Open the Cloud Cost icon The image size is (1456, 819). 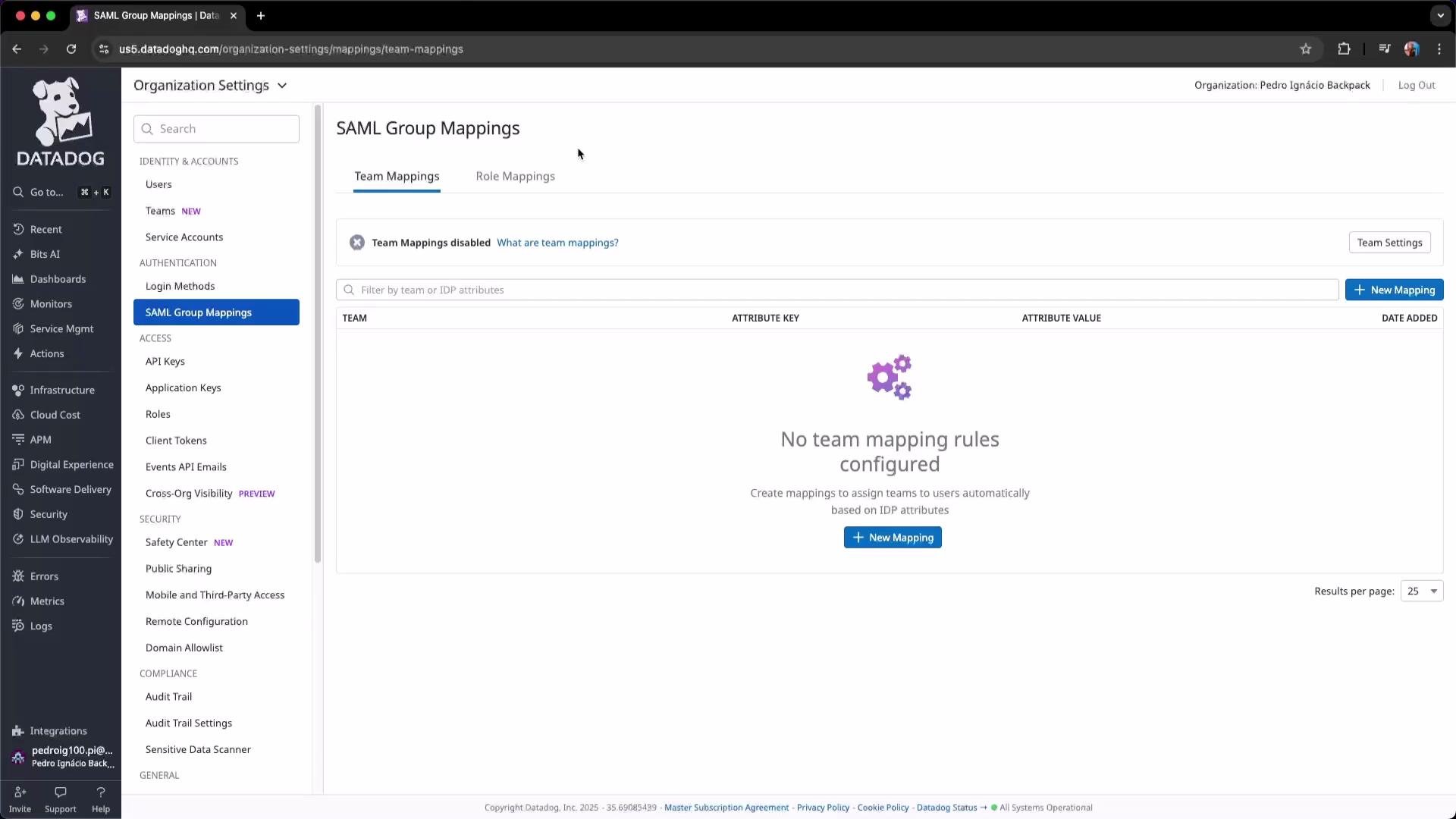coord(18,415)
